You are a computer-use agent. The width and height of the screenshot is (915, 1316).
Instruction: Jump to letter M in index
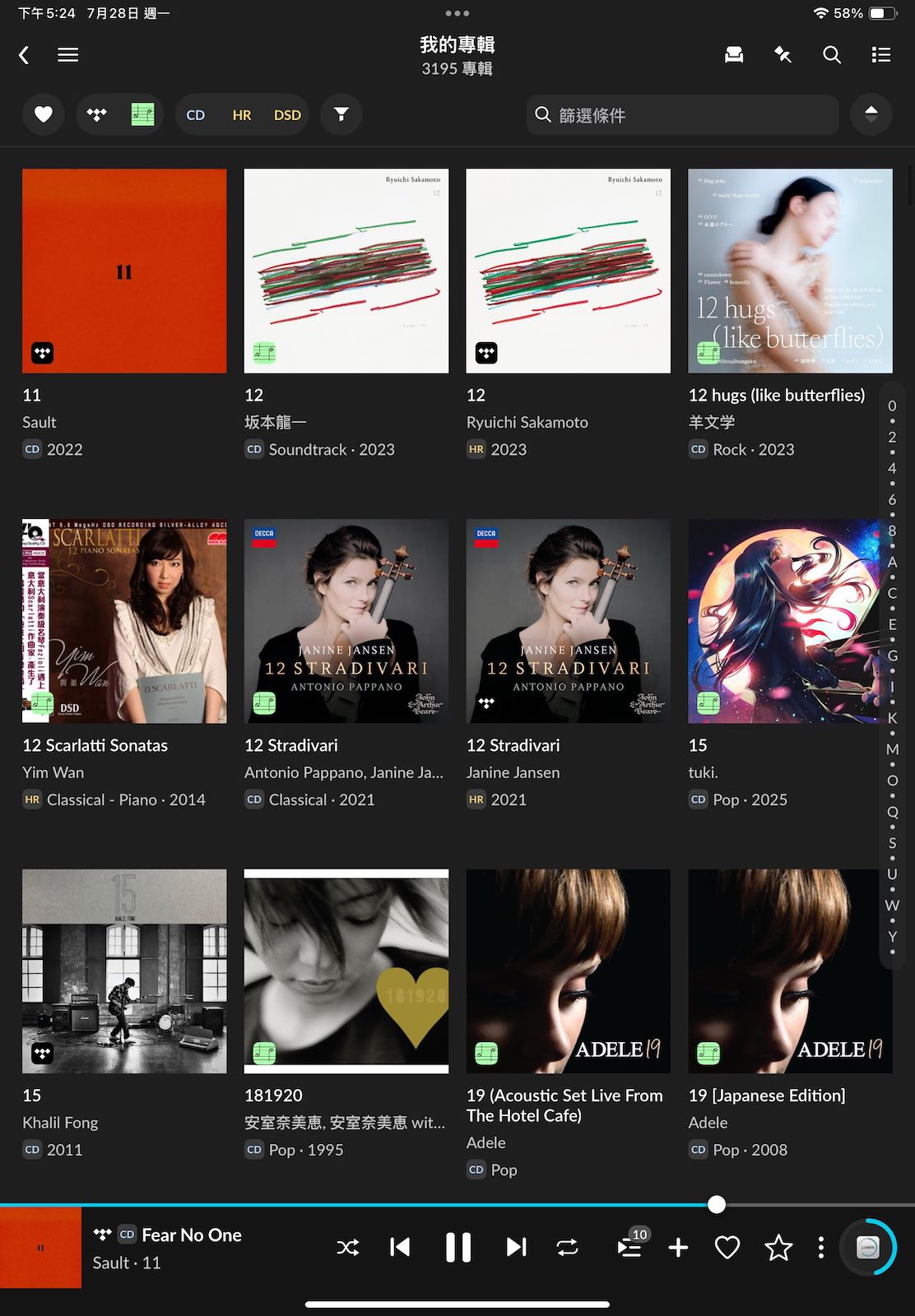pyautogui.click(x=892, y=749)
